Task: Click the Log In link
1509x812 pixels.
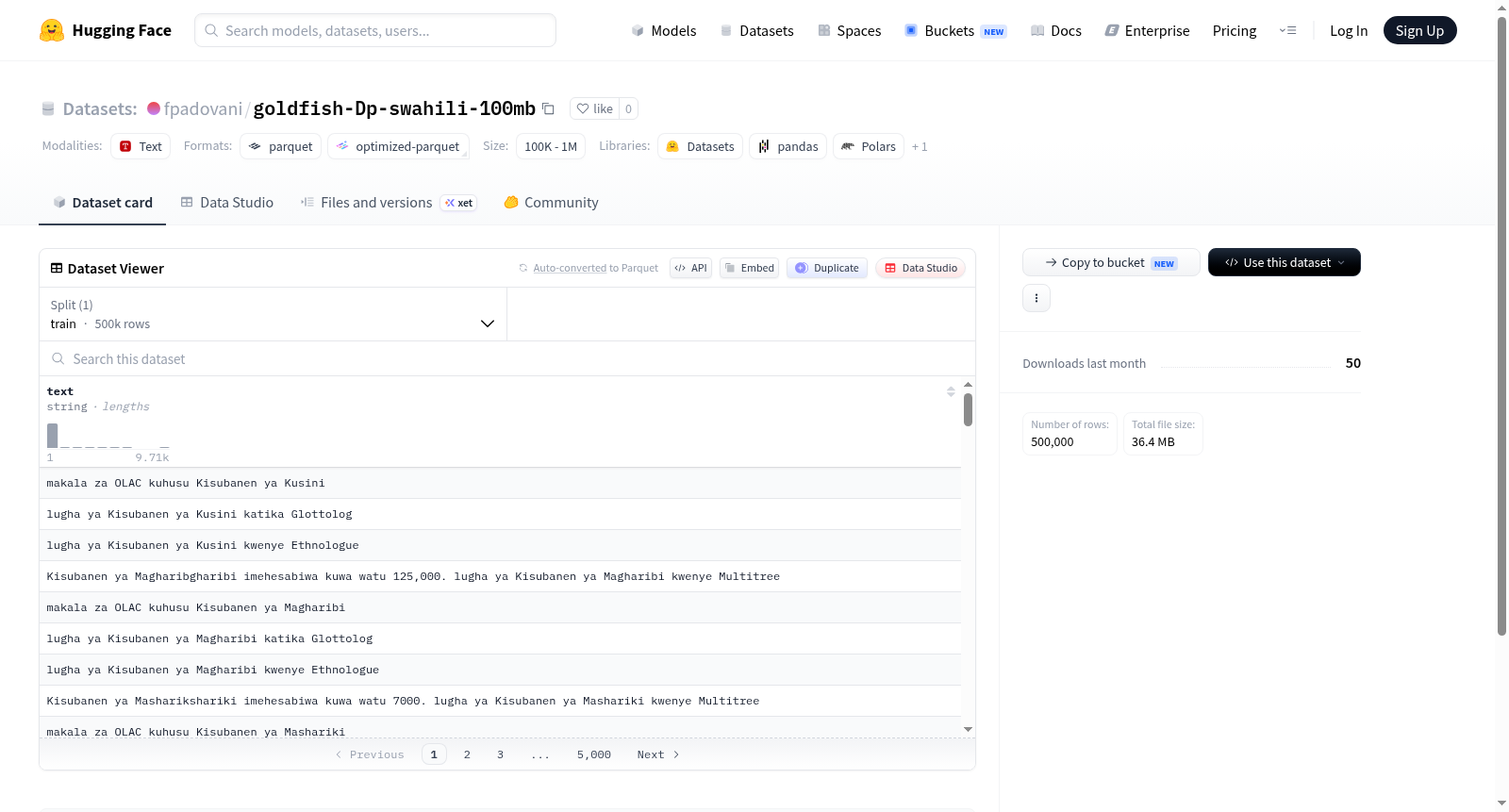Action: pos(1349,30)
